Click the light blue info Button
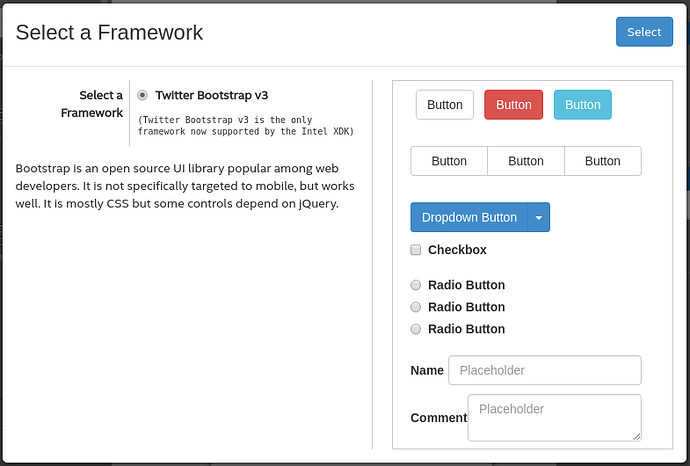The width and height of the screenshot is (690, 466). click(x=582, y=105)
